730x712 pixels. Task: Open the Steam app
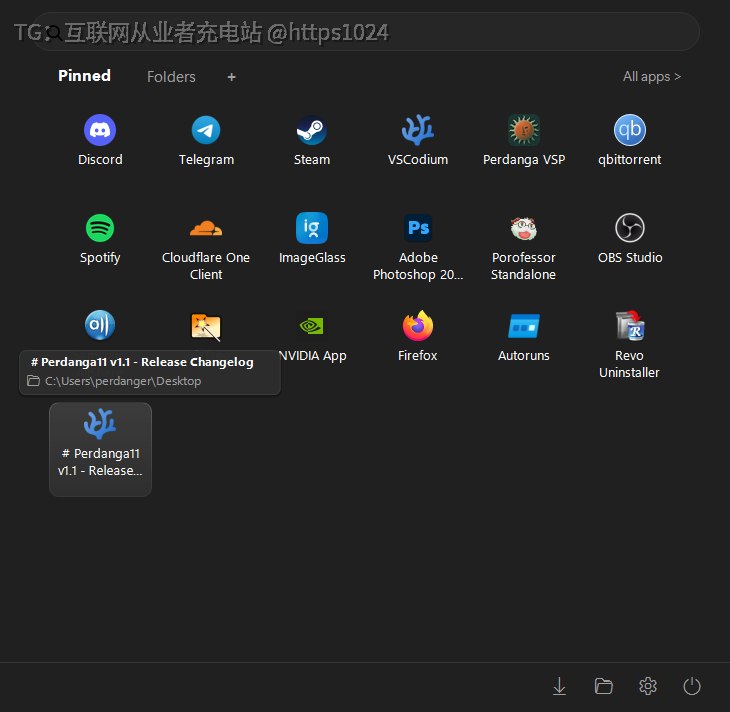pyautogui.click(x=312, y=140)
